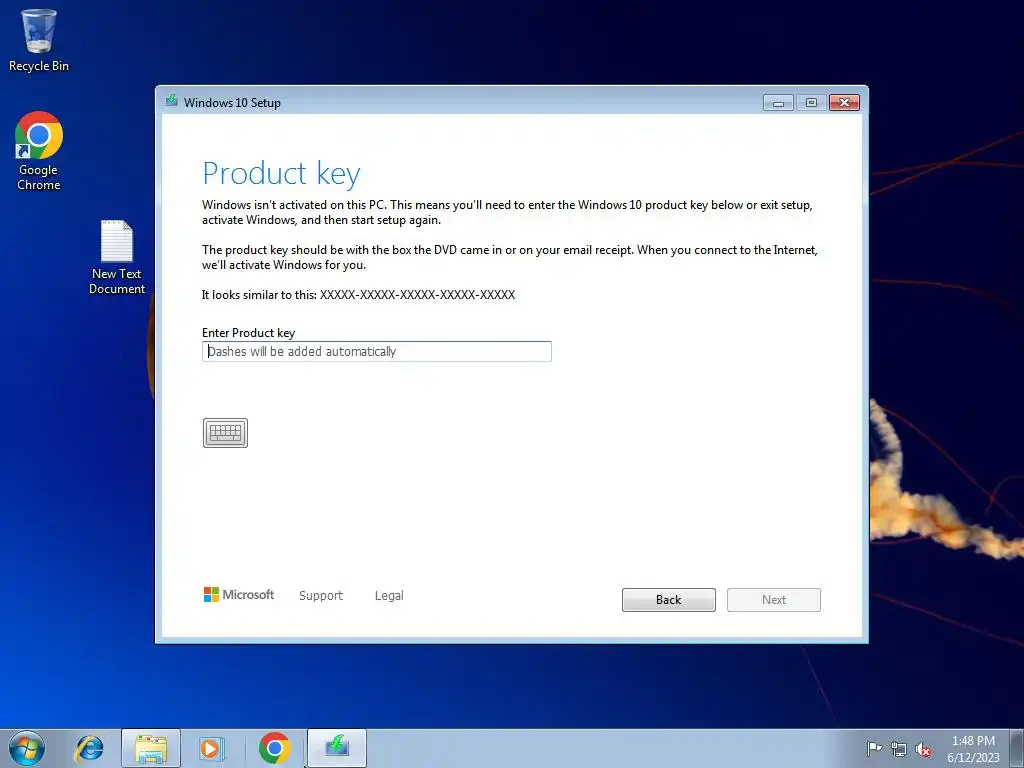Screen dimensions: 1024x768
Task: Switch to Windows 10 Setup taskbar button
Action: (x=337, y=748)
